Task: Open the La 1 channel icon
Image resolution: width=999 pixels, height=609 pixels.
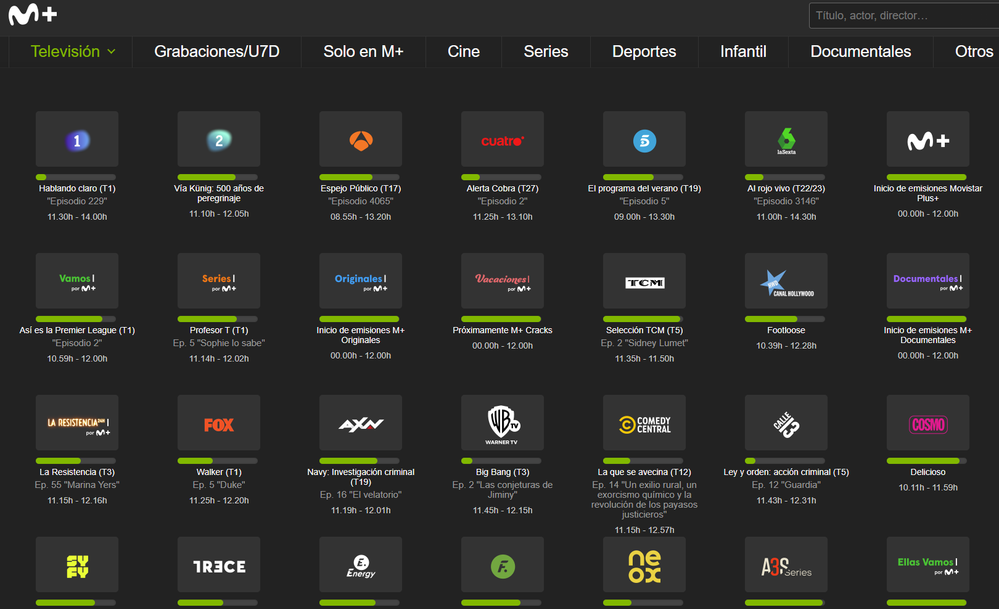Action: [77, 140]
